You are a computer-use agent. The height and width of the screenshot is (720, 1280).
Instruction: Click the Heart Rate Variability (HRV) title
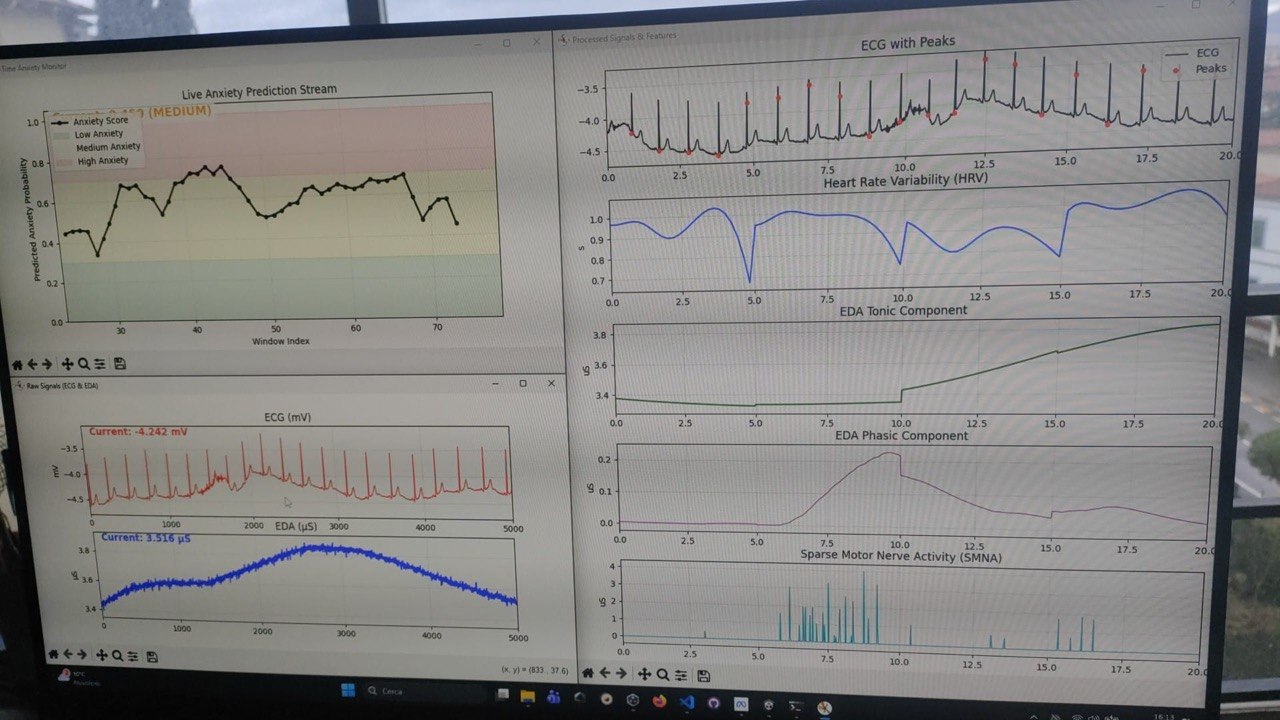point(906,182)
